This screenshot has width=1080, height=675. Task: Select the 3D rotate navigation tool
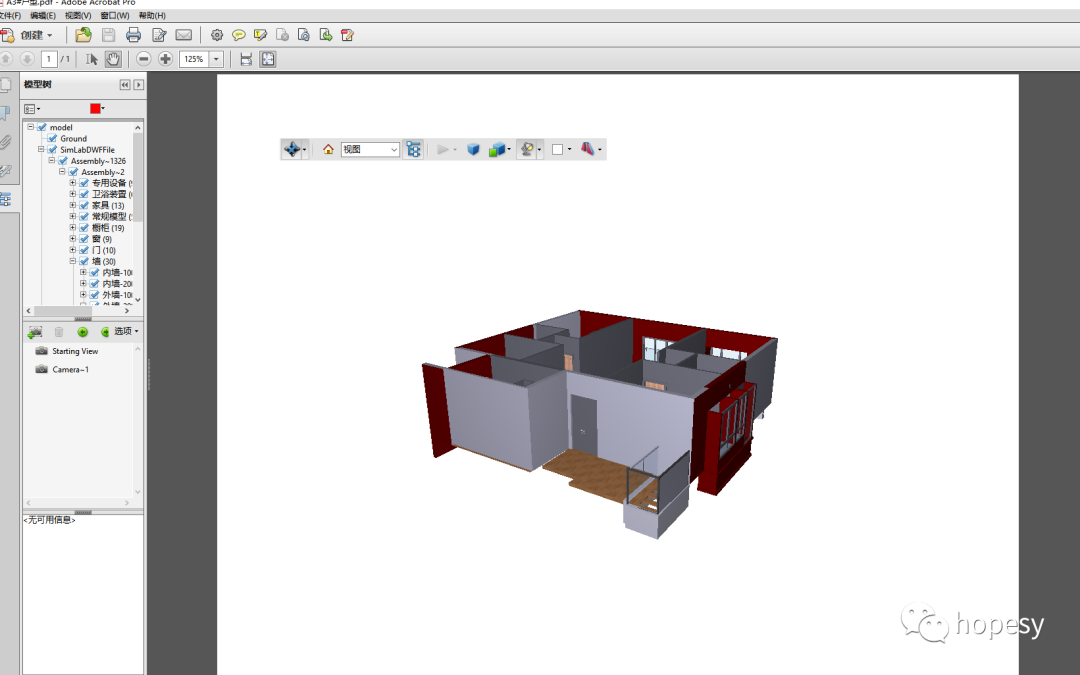point(291,149)
